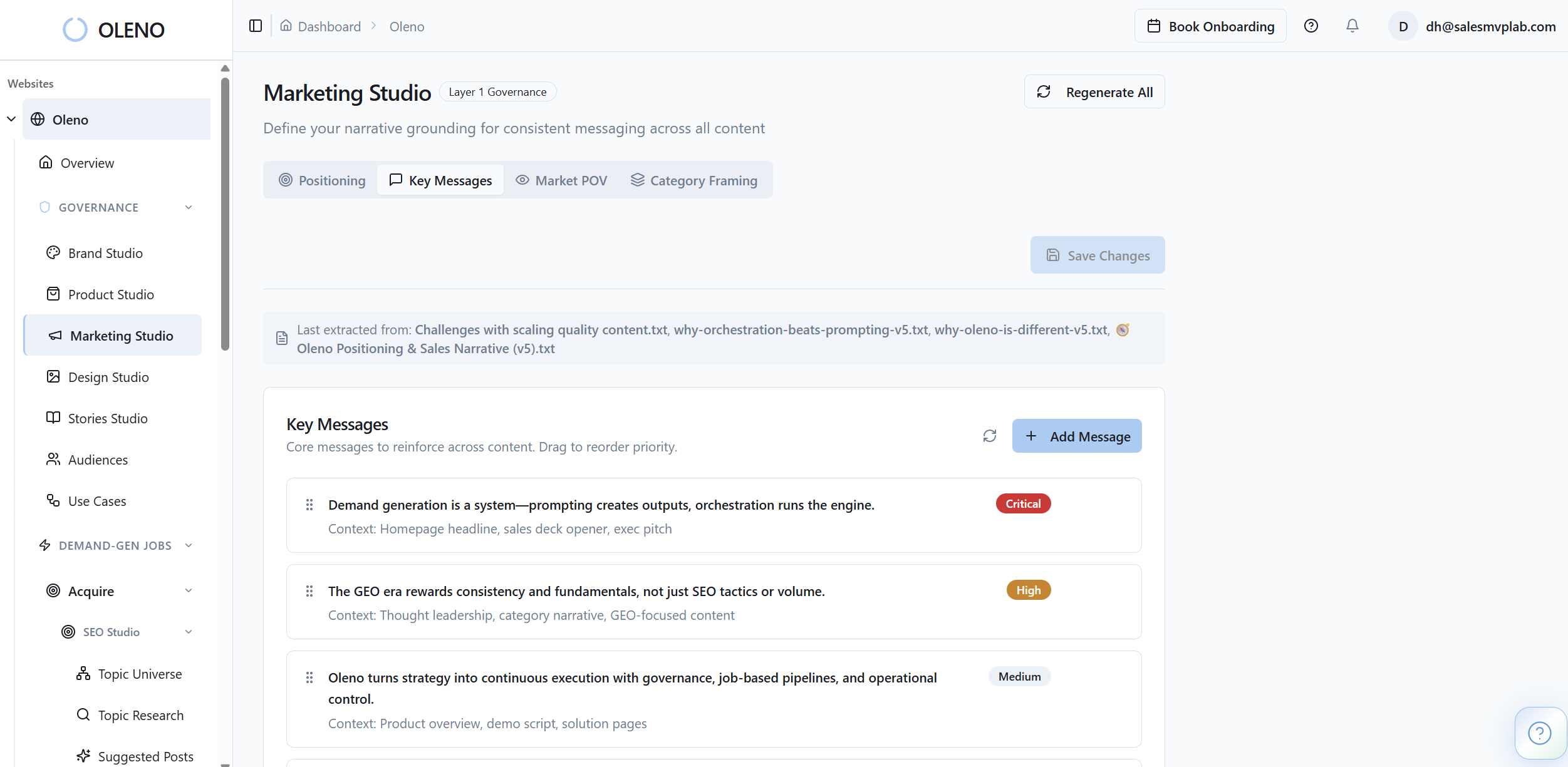Grab the drag handle of the Critical message
1568x767 pixels.
tap(309, 505)
